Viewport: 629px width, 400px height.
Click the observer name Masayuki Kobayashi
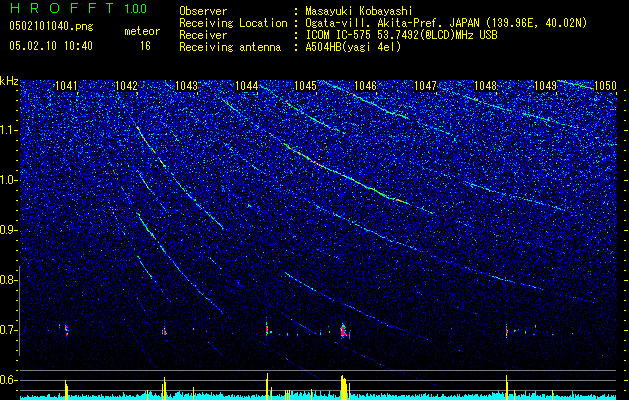[359, 11]
